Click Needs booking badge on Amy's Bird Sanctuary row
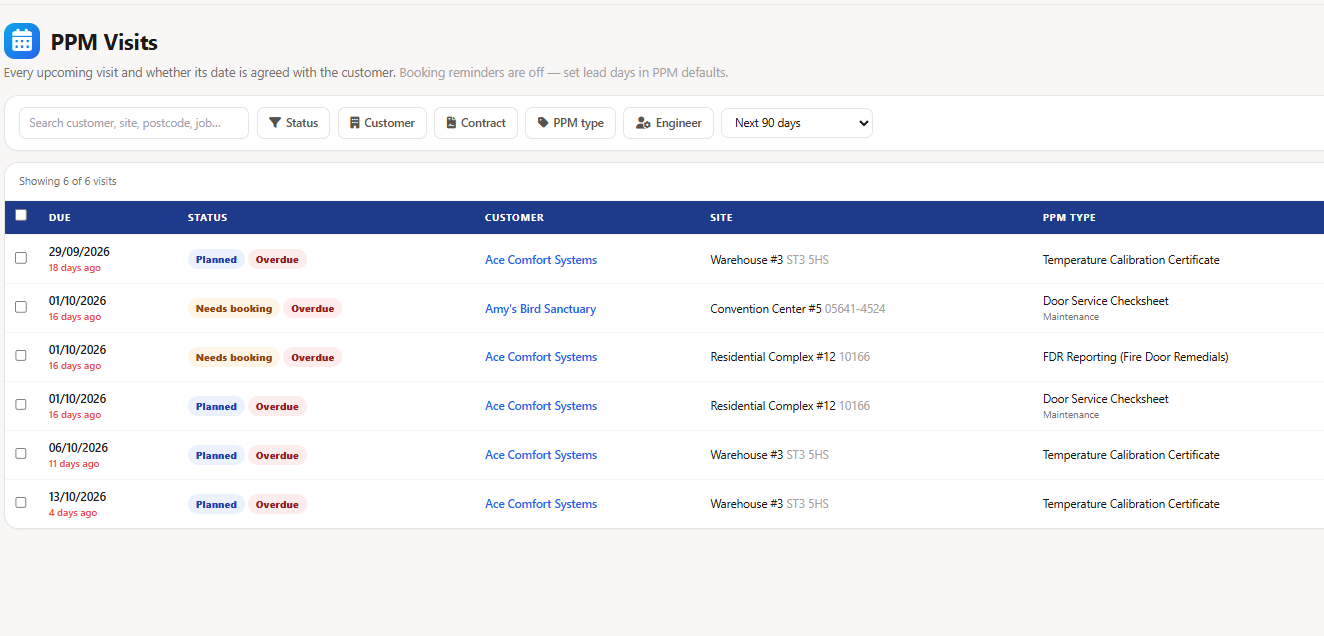Screen dimensions: 1324x636 tap(234, 309)
